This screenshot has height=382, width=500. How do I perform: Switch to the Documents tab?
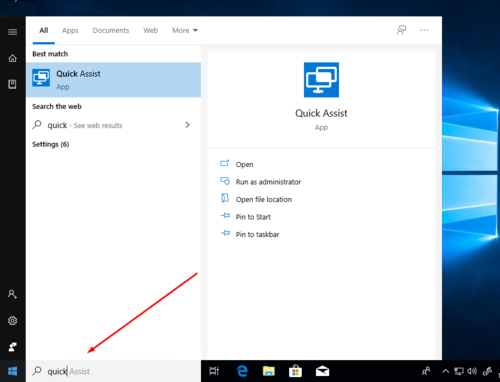pos(111,30)
